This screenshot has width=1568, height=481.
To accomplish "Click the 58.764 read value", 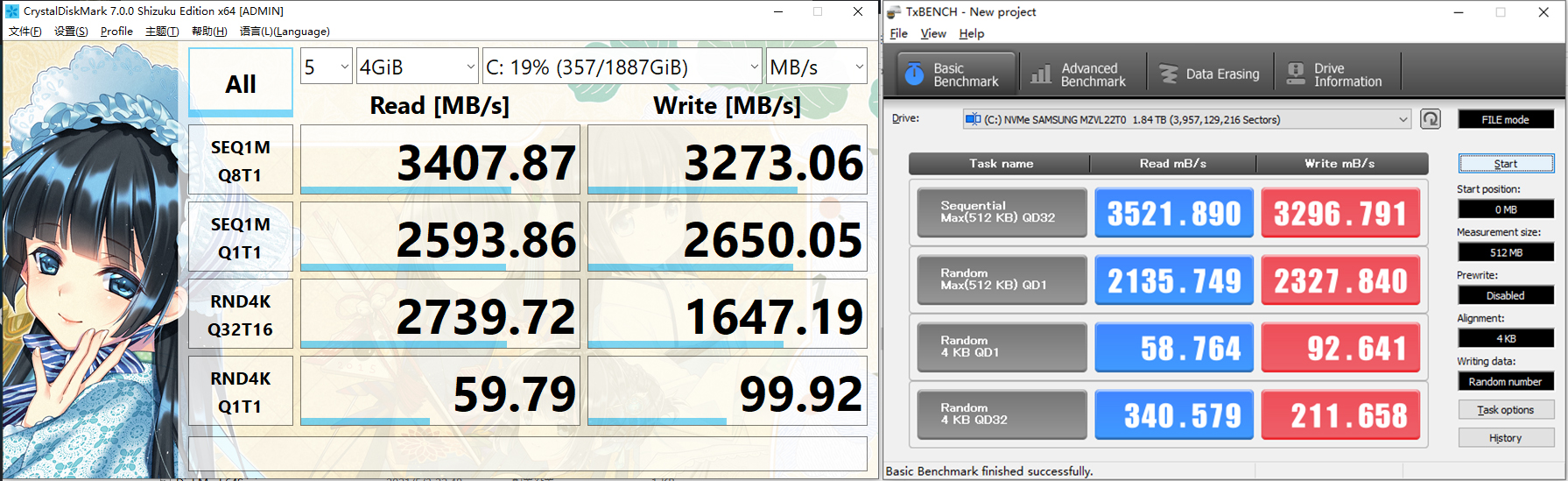I will click(x=1174, y=348).
